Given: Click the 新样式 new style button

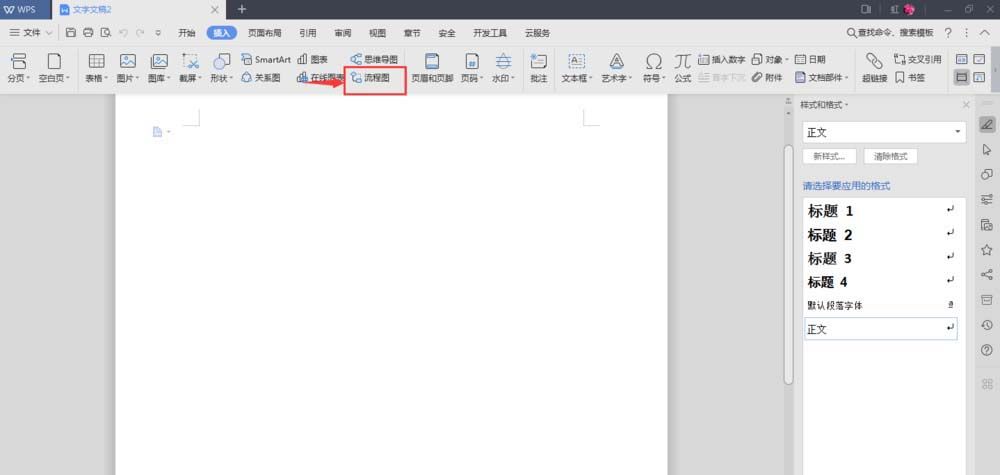Looking at the screenshot, I should [829, 156].
